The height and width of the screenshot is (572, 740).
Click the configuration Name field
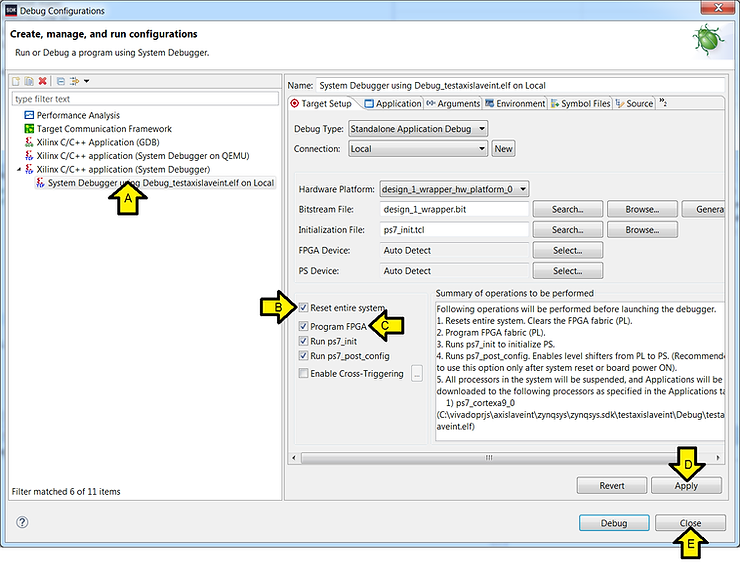[x=520, y=85]
